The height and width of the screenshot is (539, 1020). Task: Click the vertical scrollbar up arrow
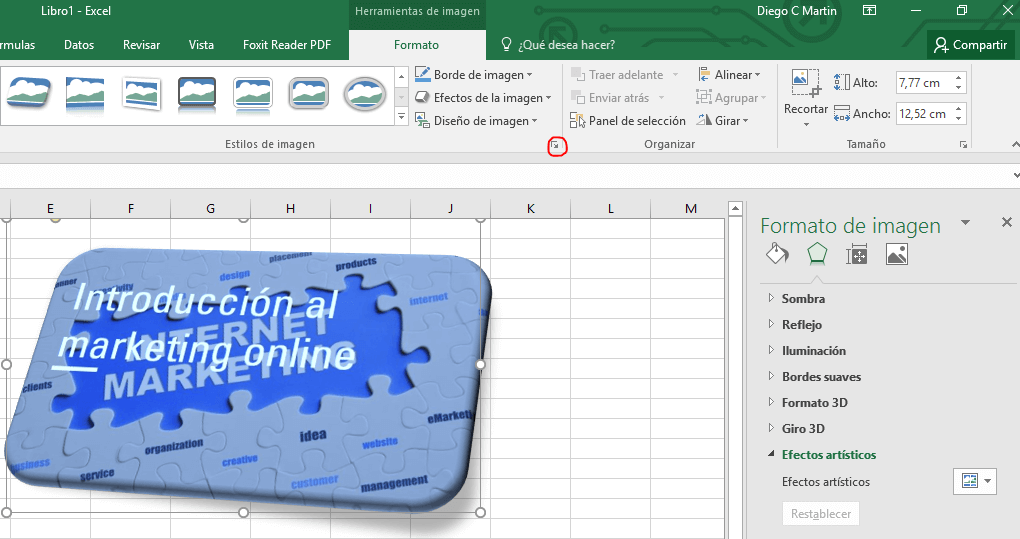(735, 209)
